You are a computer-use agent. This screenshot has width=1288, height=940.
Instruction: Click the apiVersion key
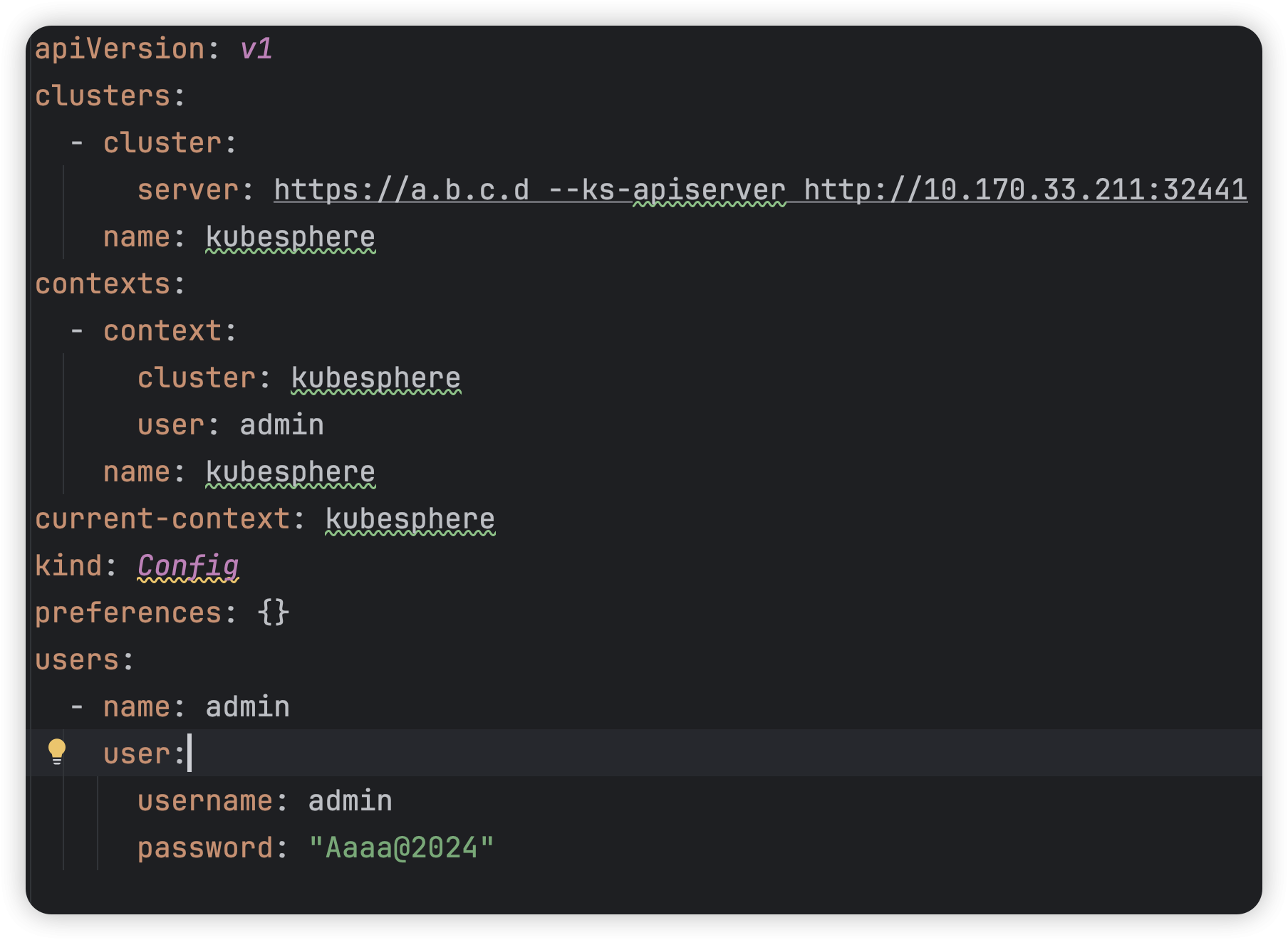pyautogui.click(x=120, y=49)
